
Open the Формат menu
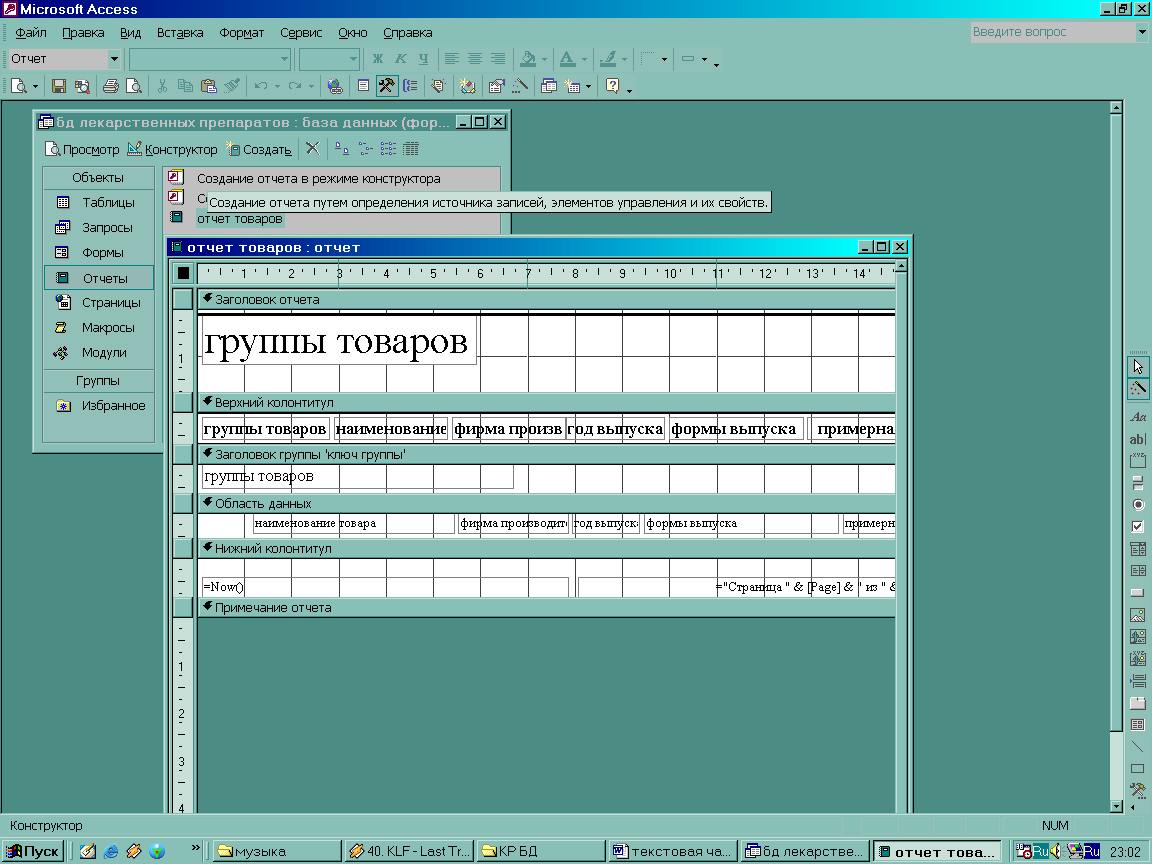coord(242,32)
